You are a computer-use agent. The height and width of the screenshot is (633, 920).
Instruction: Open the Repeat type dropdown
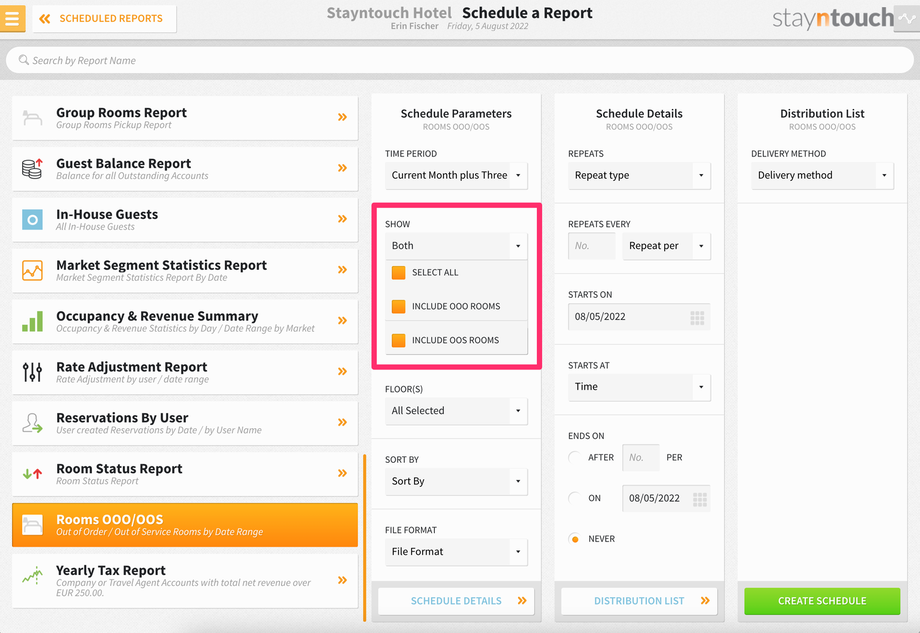(639, 175)
